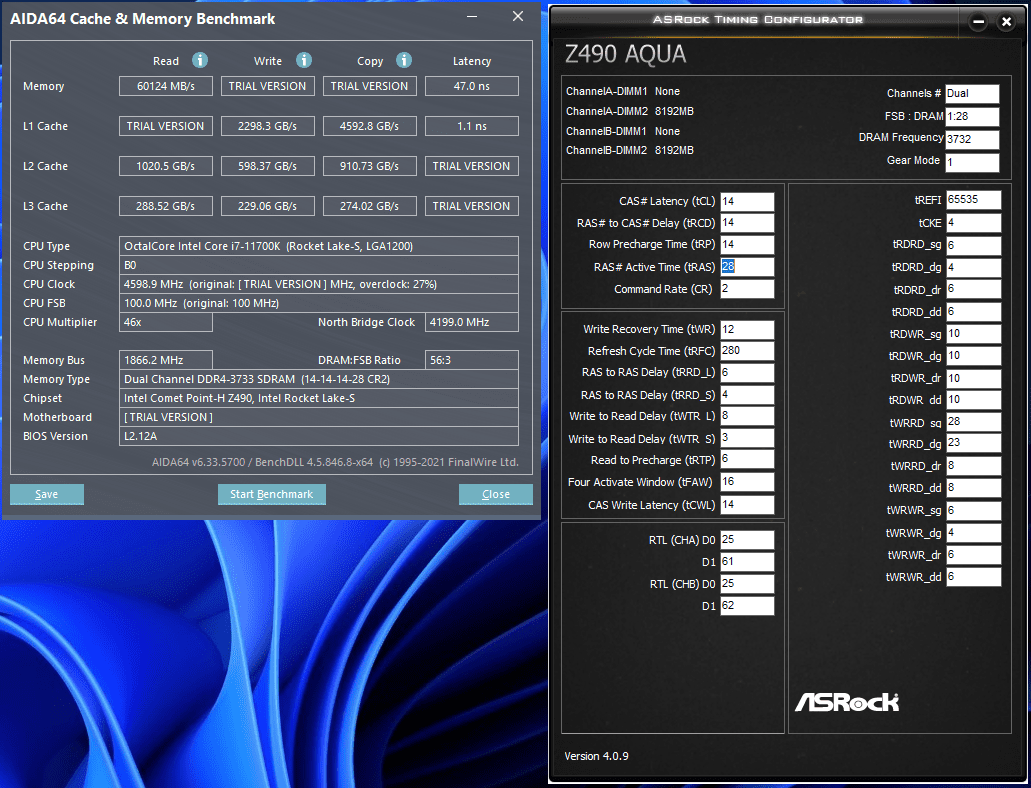
Task: Start the AIDA64 benchmark
Action: tap(272, 494)
